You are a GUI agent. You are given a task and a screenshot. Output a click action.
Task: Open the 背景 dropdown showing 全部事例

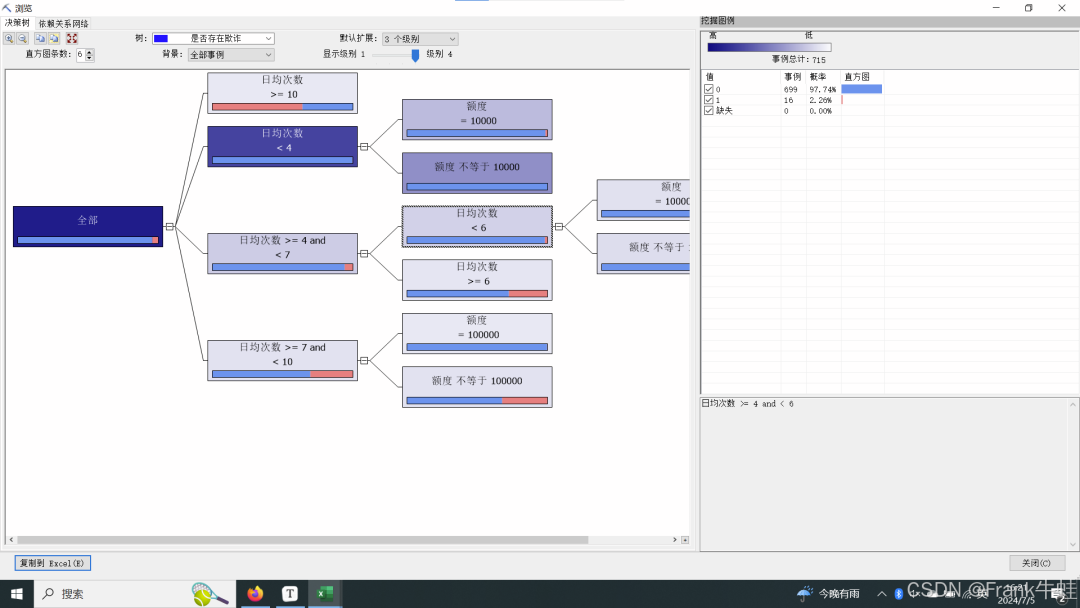point(231,54)
